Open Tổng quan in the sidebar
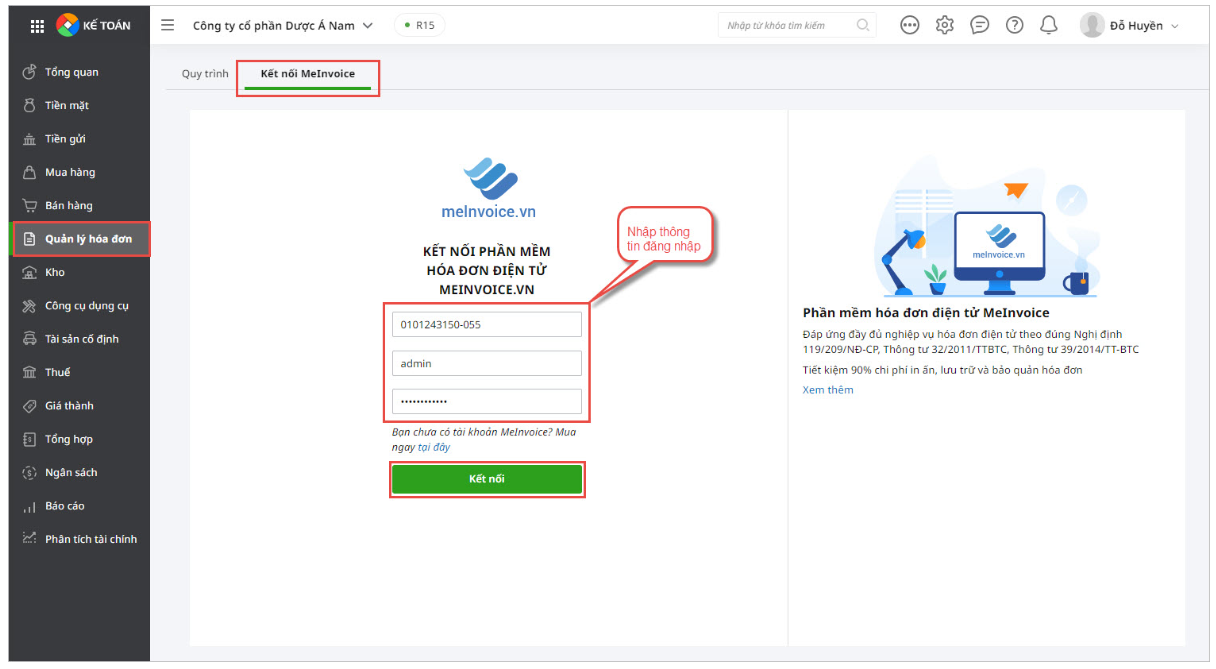This screenshot has width=1216, height=669. pos(79,72)
